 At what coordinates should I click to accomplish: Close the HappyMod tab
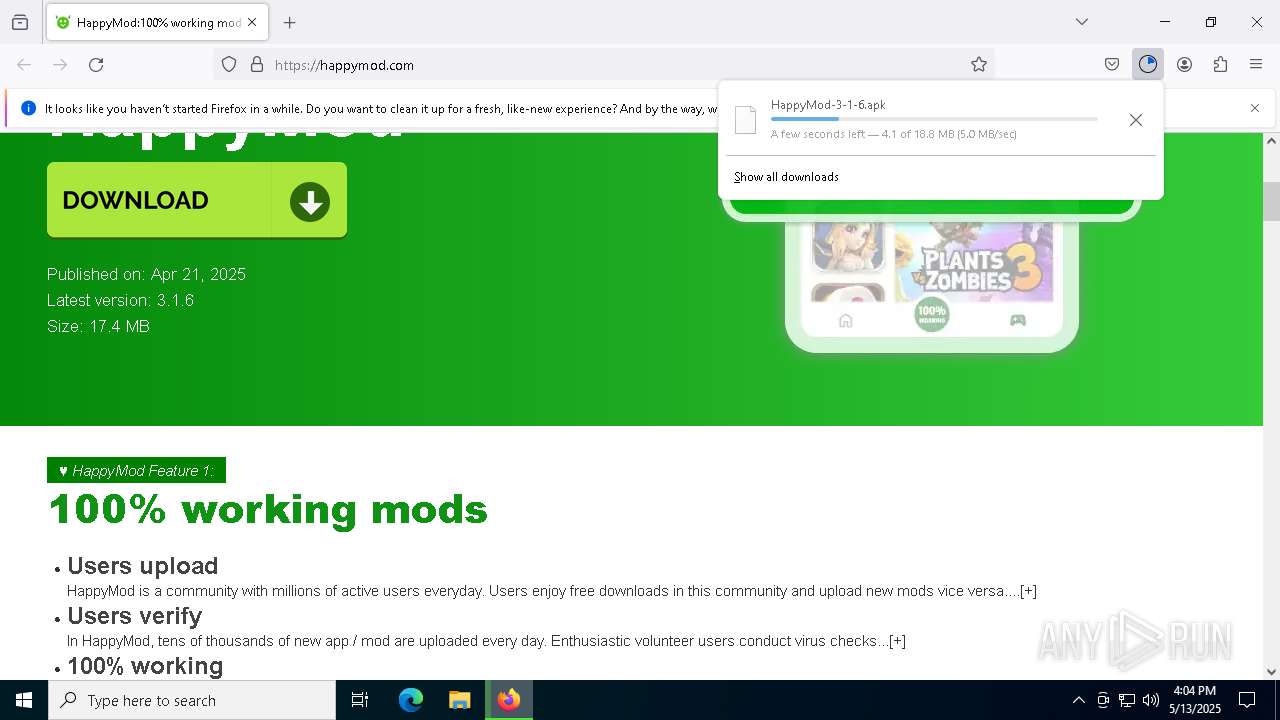coord(252,22)
